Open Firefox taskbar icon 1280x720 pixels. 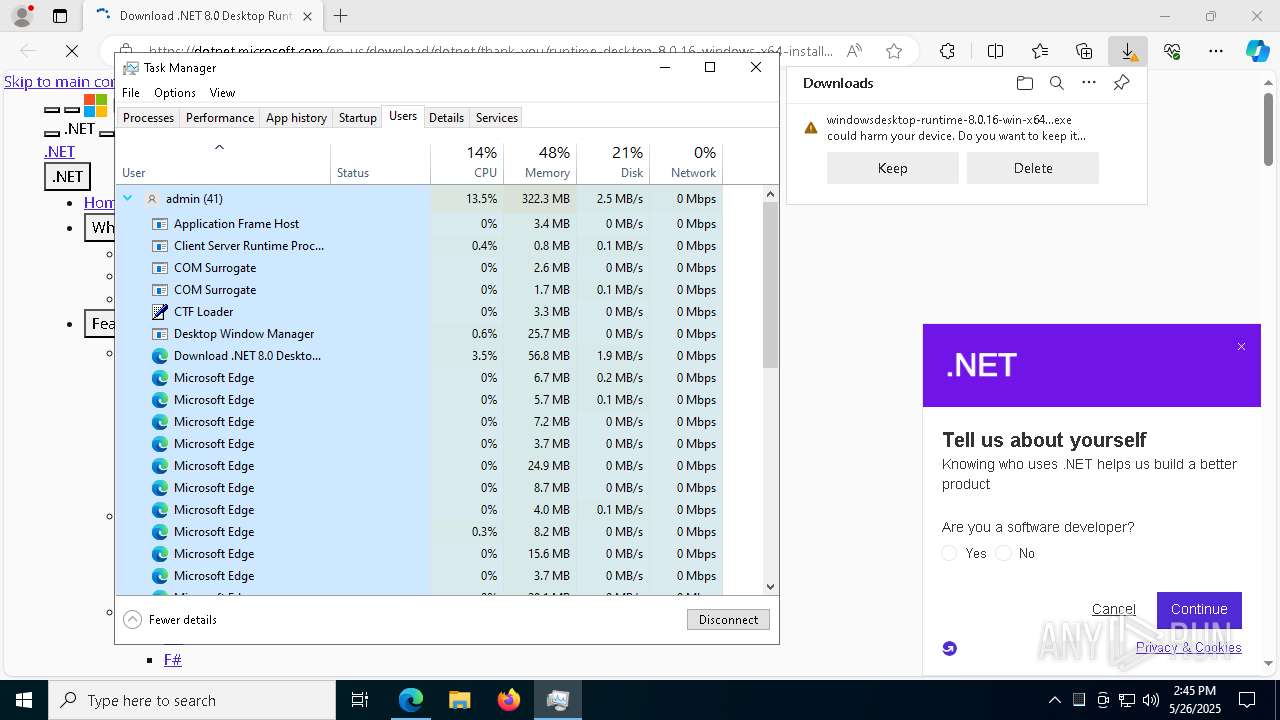point(508,700)
